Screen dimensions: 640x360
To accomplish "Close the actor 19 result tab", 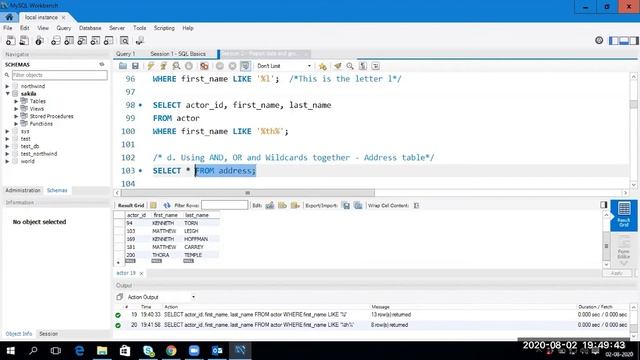I will tap(141, 273).
